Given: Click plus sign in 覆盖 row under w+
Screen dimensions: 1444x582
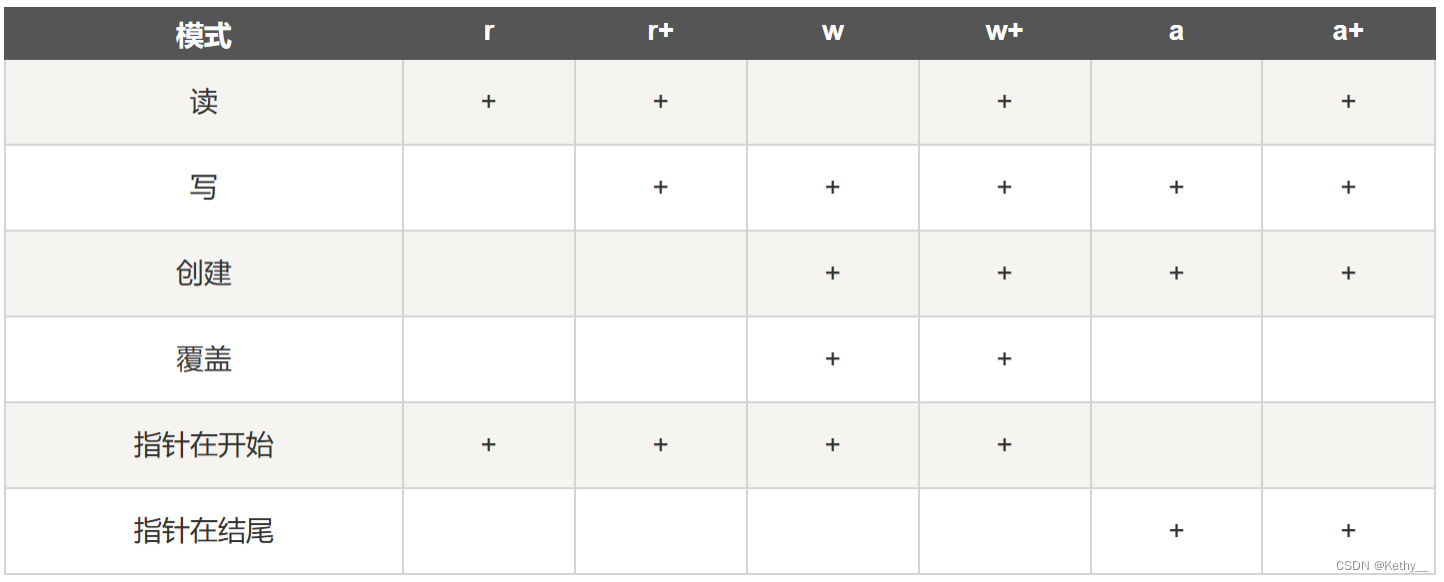Looking at the screenshot, I should [x=1004, y=359].
